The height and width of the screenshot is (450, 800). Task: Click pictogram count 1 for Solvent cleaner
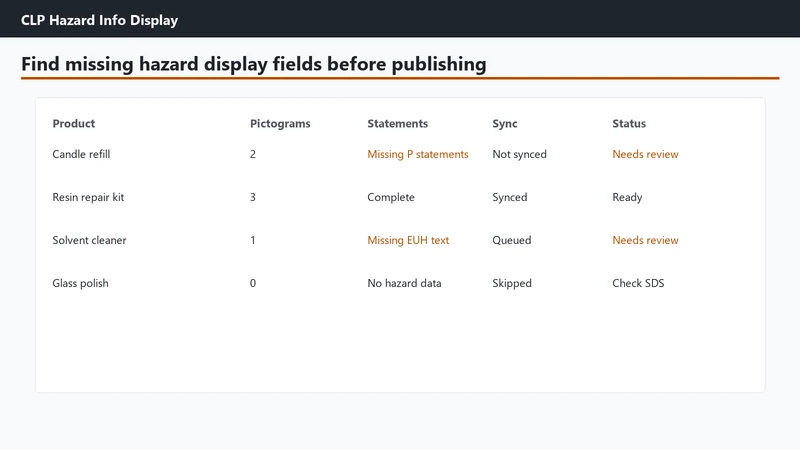coord(253,240)
